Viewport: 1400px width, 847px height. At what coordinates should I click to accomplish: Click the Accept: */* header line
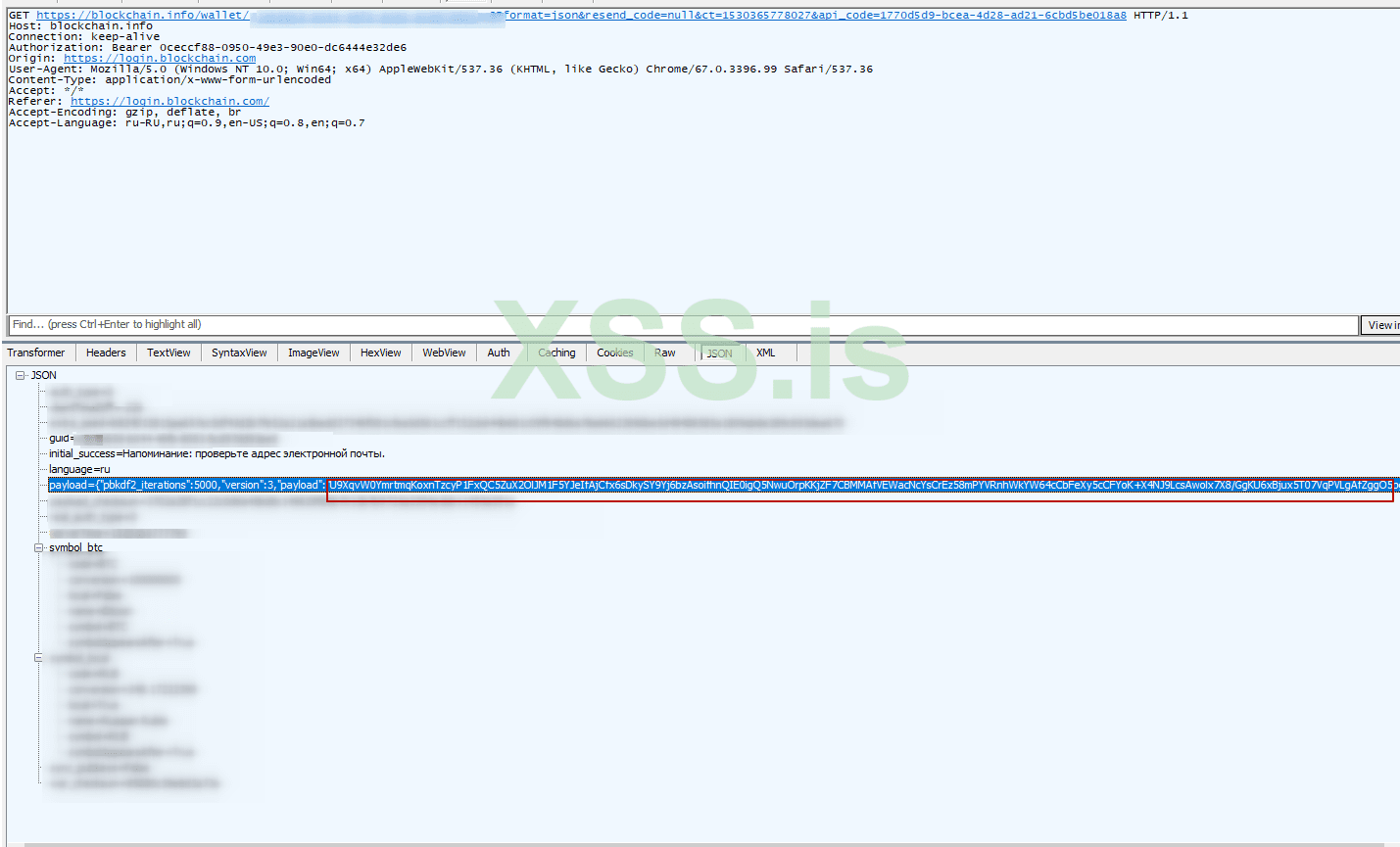46,90
